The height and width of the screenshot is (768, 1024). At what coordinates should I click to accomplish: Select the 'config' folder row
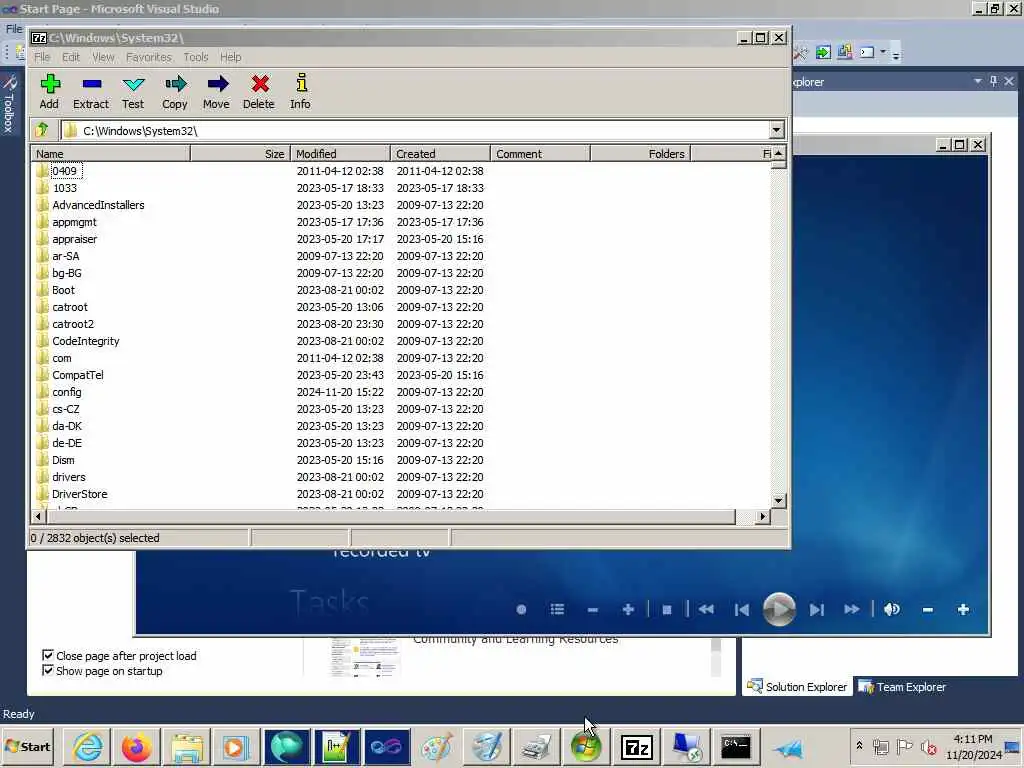[400, 392]
